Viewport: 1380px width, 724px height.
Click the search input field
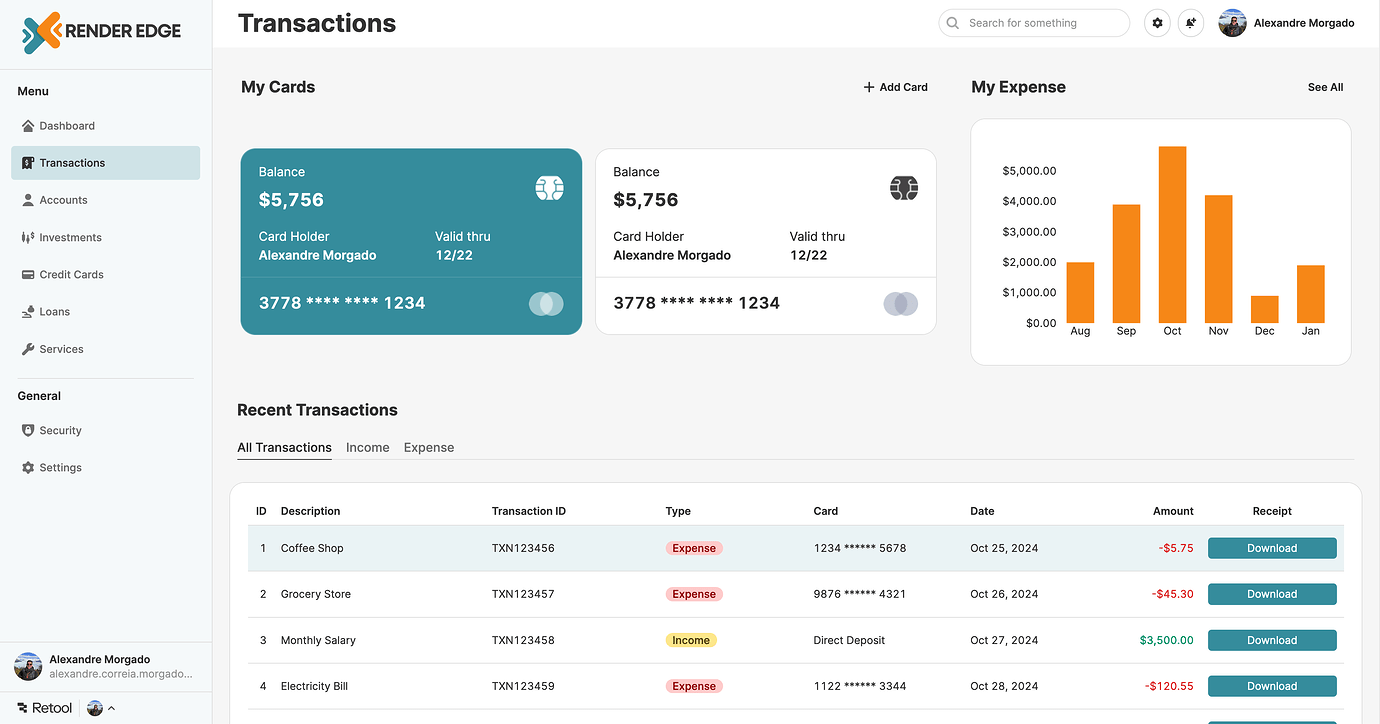pos(1034,22)
